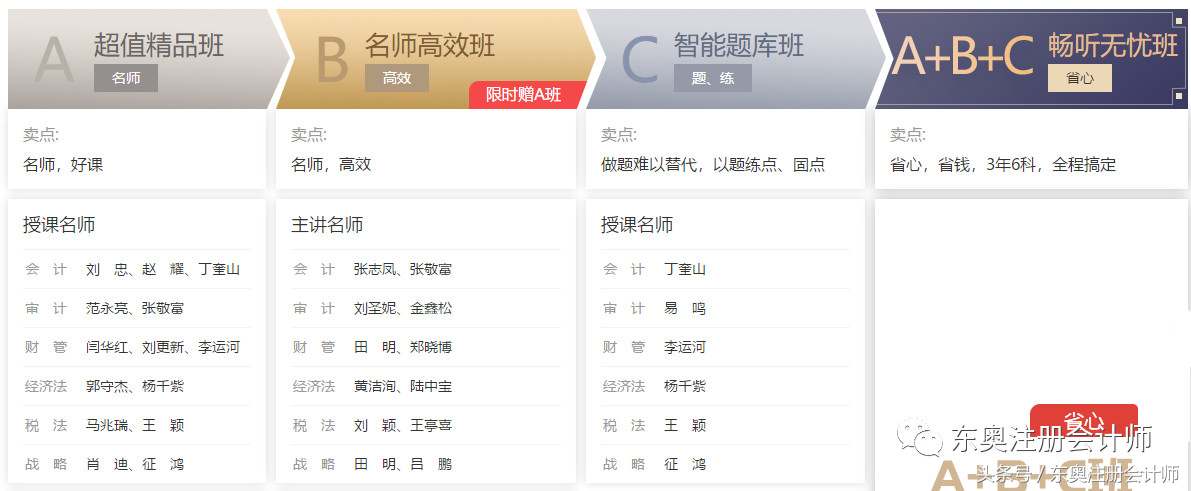
Task: Click the red 省心 button in the A+B+C card
Action: coord(1084,420)
